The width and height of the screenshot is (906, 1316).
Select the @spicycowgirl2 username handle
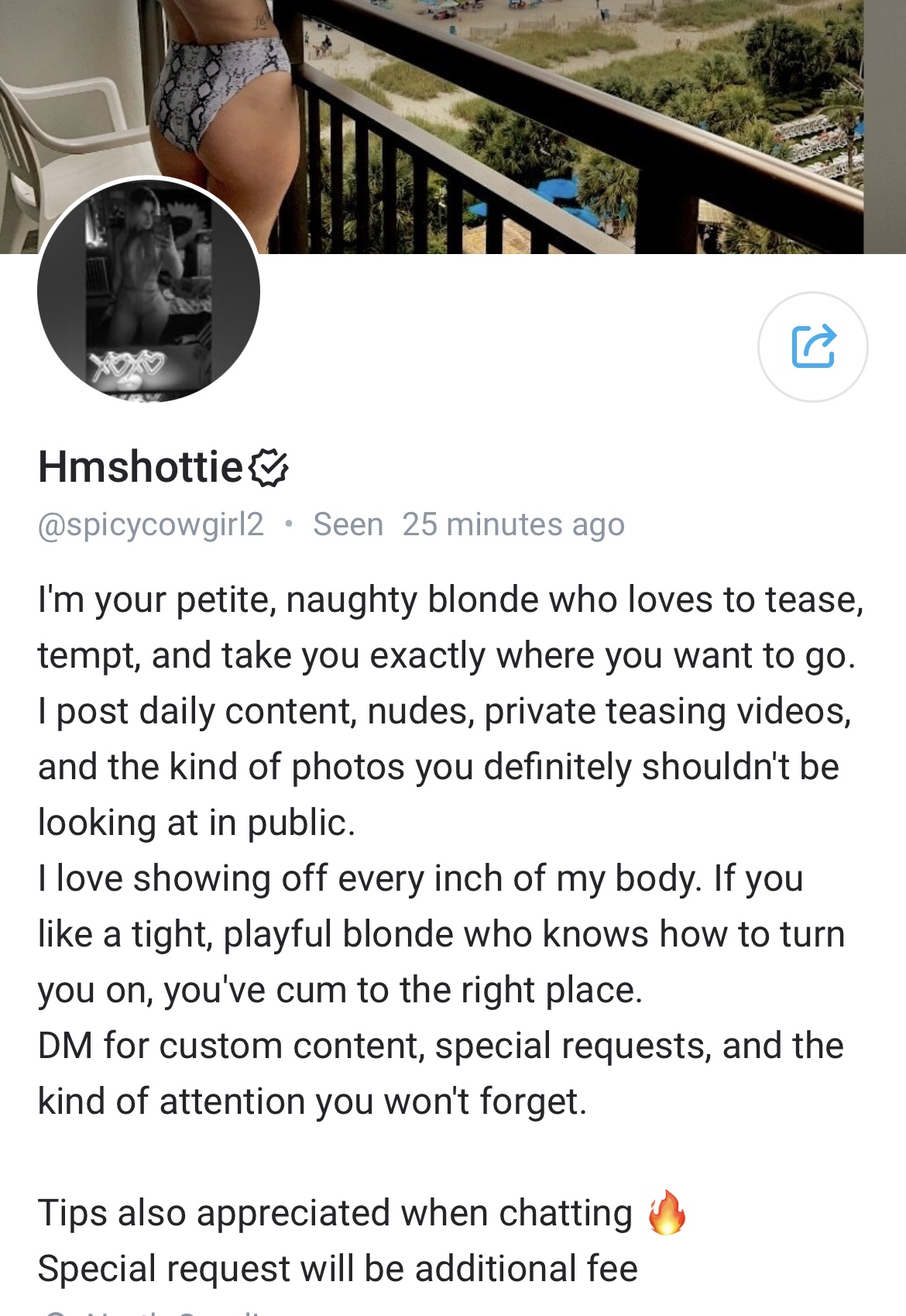pos(151,524)
